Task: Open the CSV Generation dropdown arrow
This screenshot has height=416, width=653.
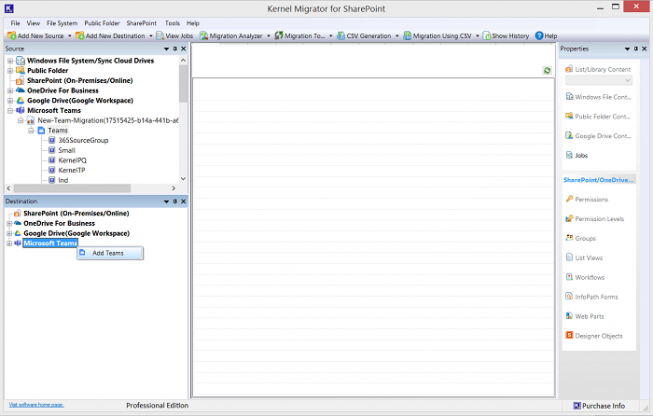Action: pyautogui.click(x=398, y=36)
